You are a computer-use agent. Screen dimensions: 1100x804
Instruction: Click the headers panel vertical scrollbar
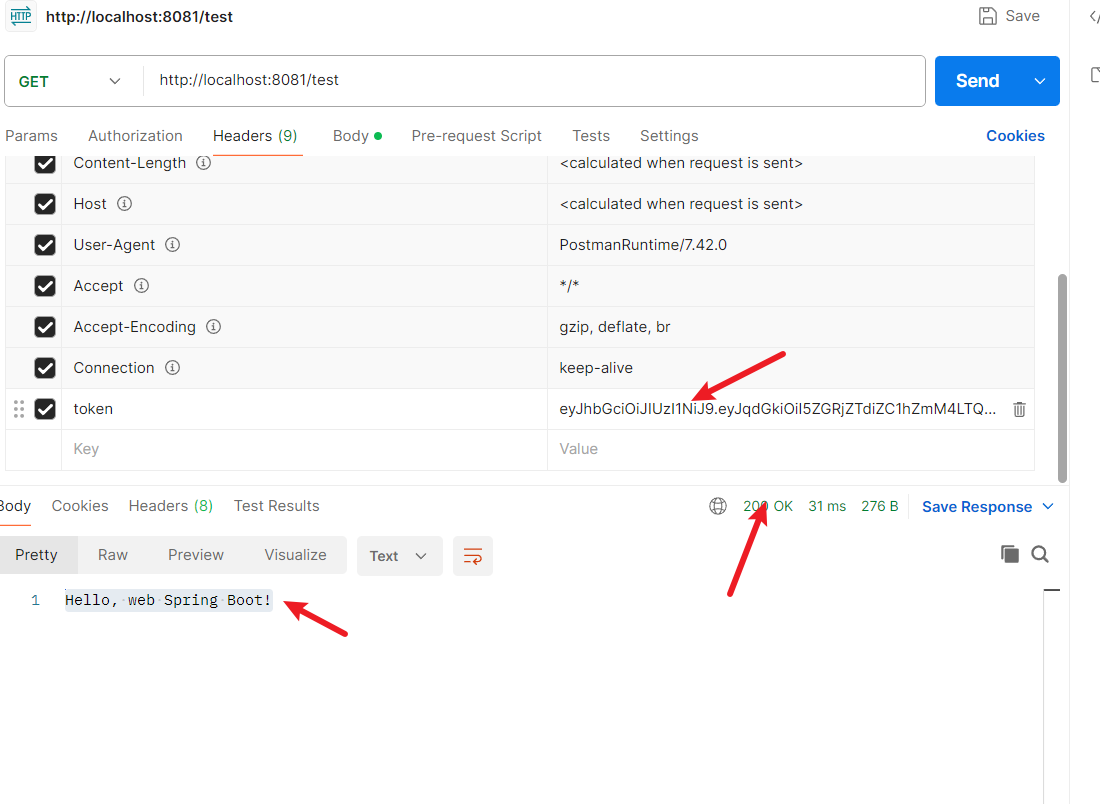1062,378
